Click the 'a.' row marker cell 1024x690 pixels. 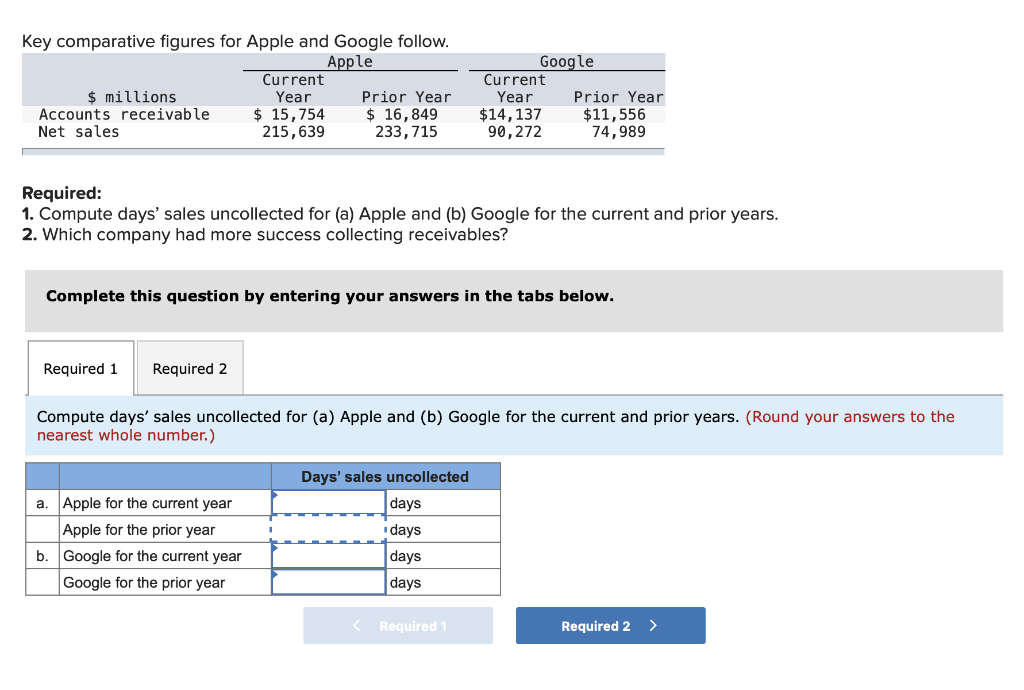pos(41,502)
